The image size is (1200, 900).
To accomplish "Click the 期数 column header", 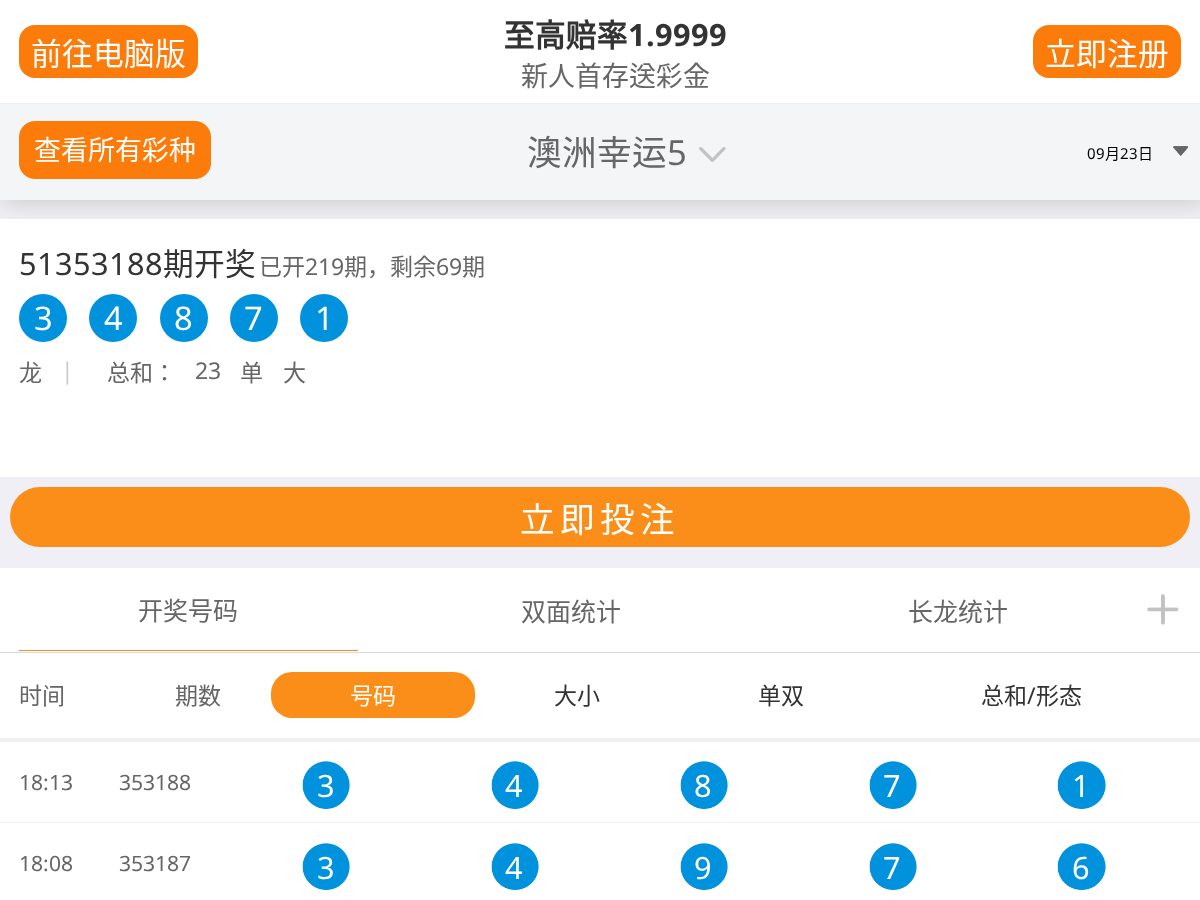I will pos(198,696).
